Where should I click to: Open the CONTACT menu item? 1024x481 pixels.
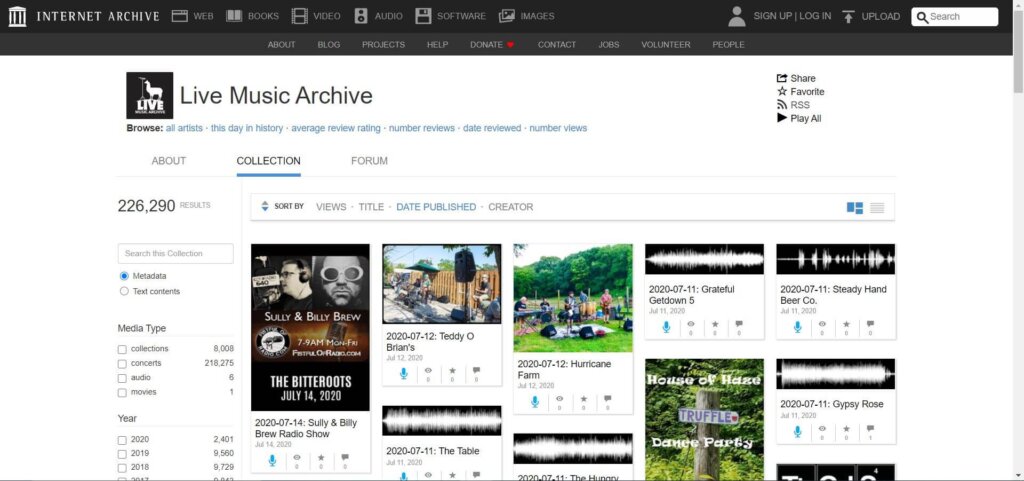pyautogui.click(x=556, y=45)
